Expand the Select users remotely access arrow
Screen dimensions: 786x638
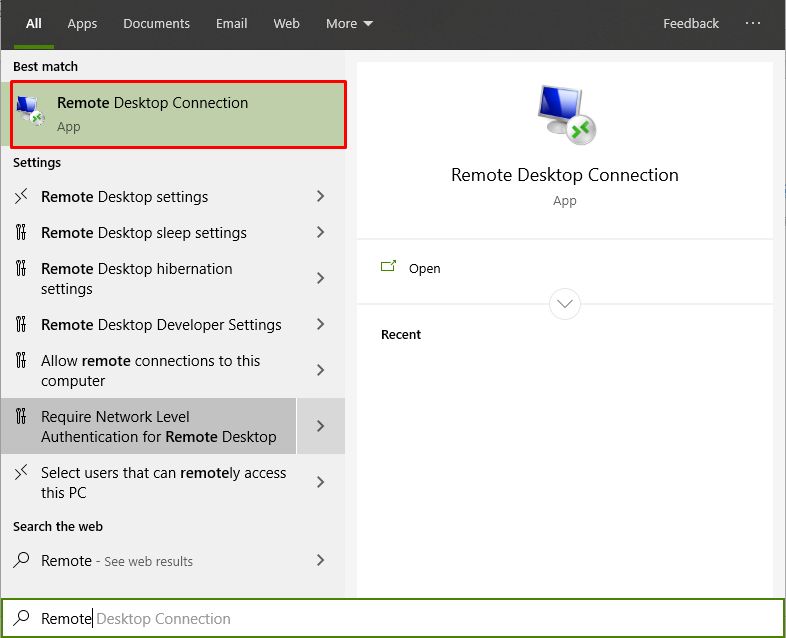point(320,482)
